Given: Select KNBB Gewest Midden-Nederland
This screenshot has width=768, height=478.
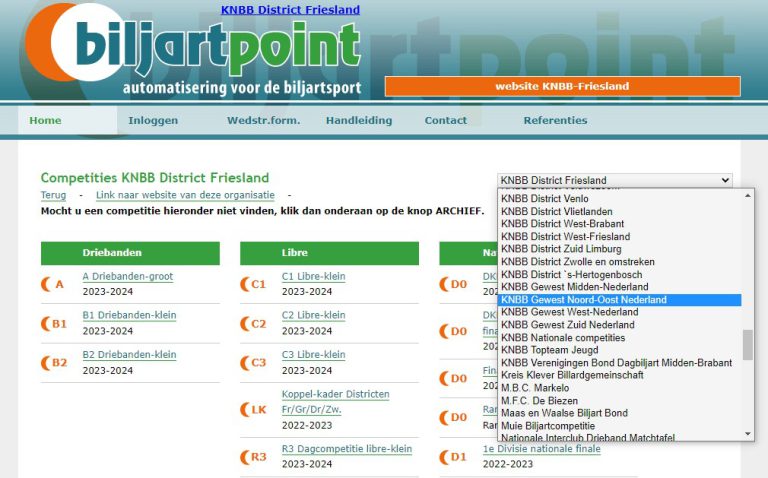Looking at the screenshot, I should pos(619,287).
